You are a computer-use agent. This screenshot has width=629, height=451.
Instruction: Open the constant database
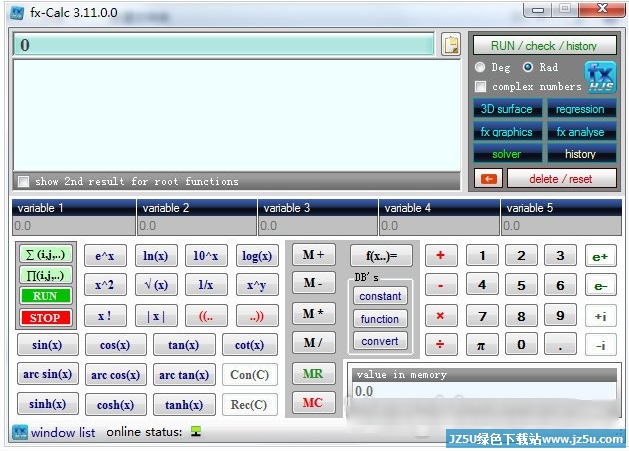click(x=380, y=296)
